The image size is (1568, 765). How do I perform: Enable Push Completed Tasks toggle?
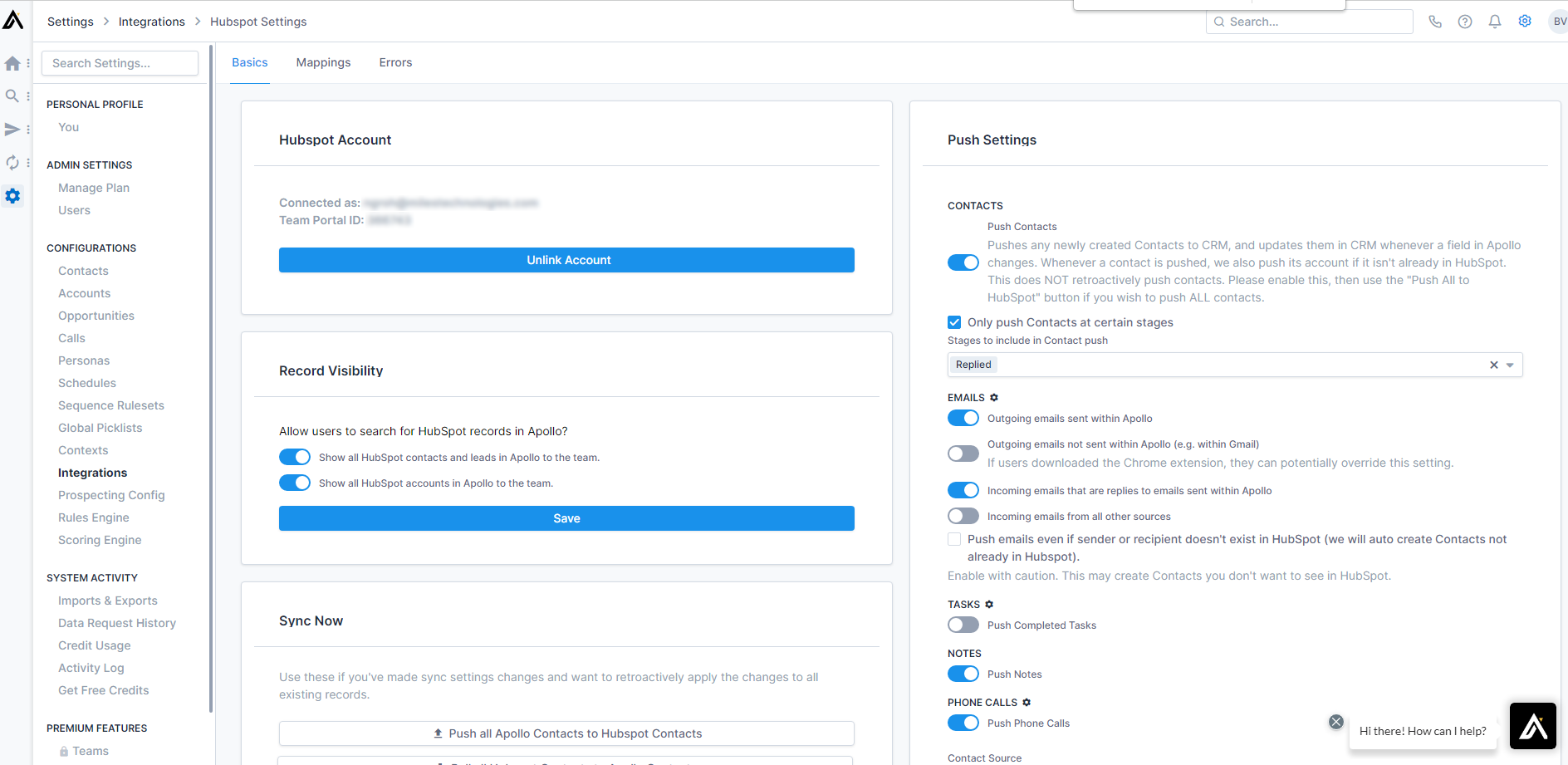tap(963, 625)
